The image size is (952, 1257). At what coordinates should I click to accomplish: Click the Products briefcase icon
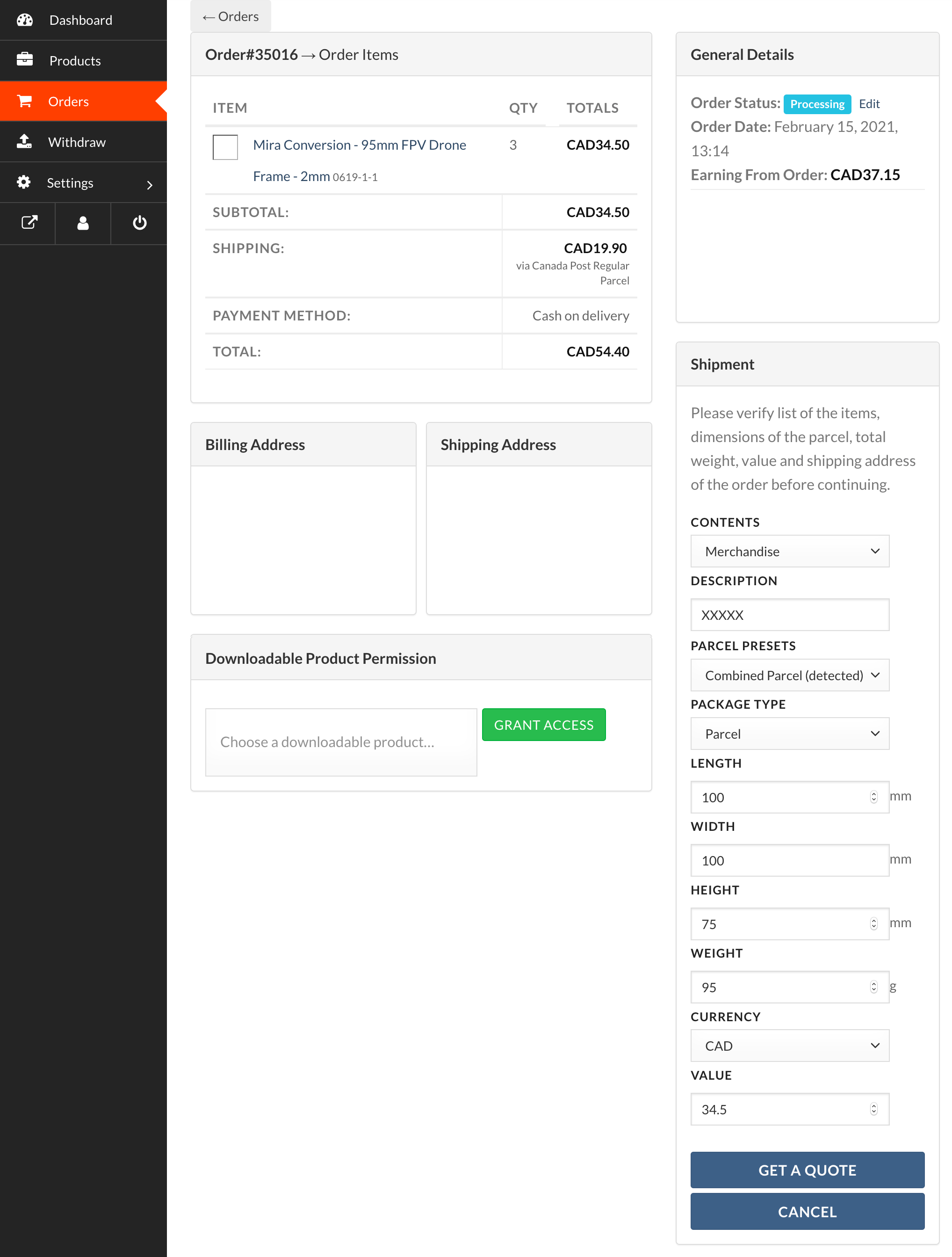point(24,60)
